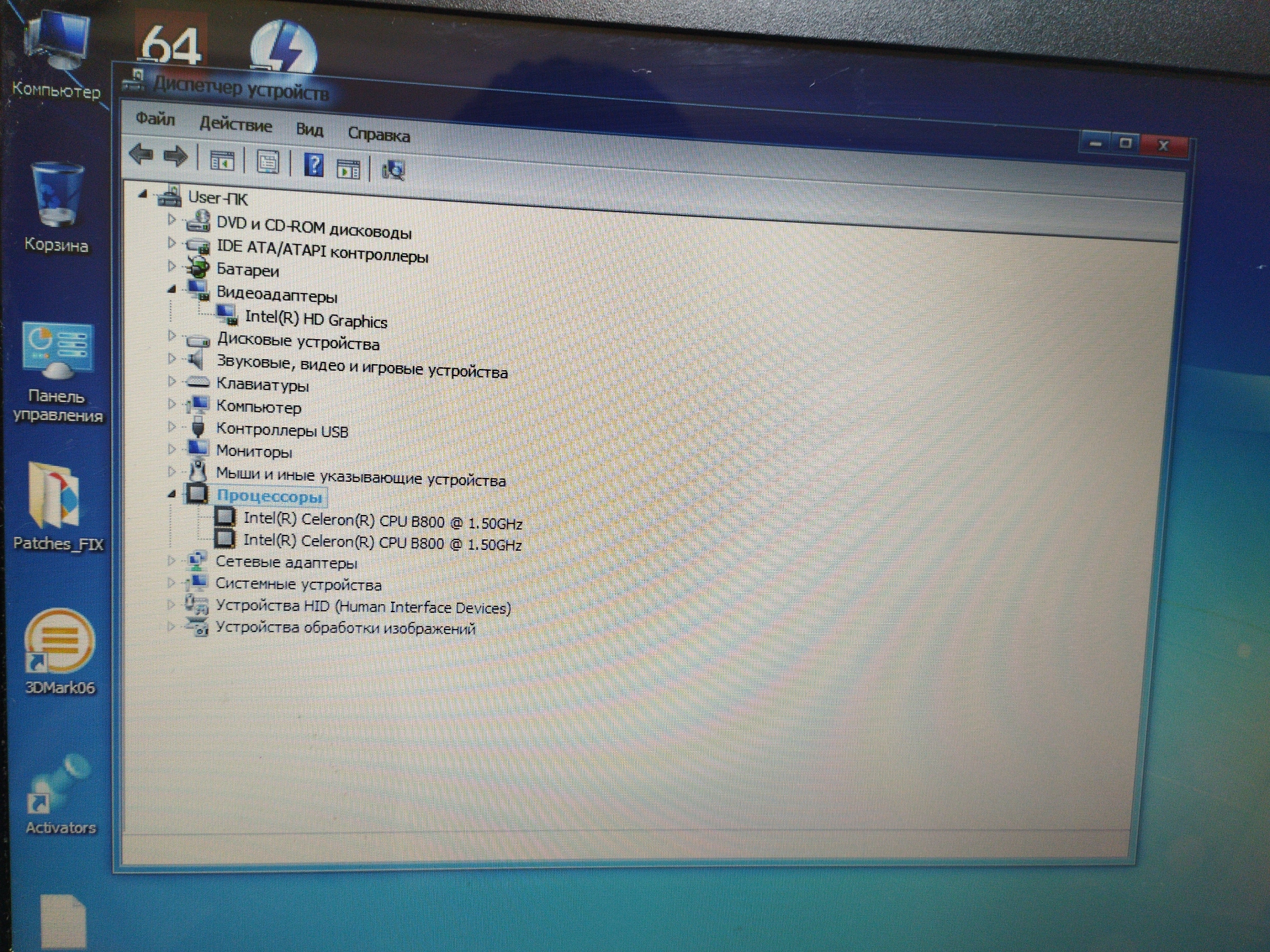Select the blue lightning-bolt desktop icon
1270x952 pixels.
click(283, 46)
